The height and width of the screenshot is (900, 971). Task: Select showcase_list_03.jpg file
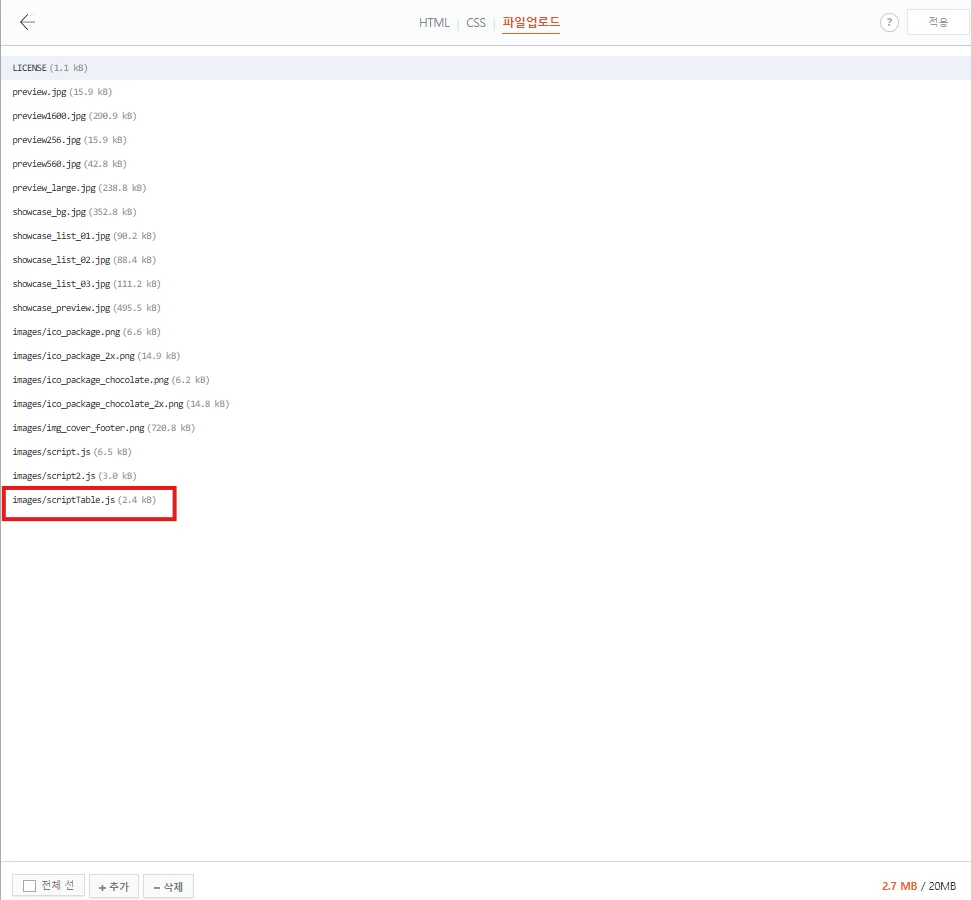click(87, 284)
